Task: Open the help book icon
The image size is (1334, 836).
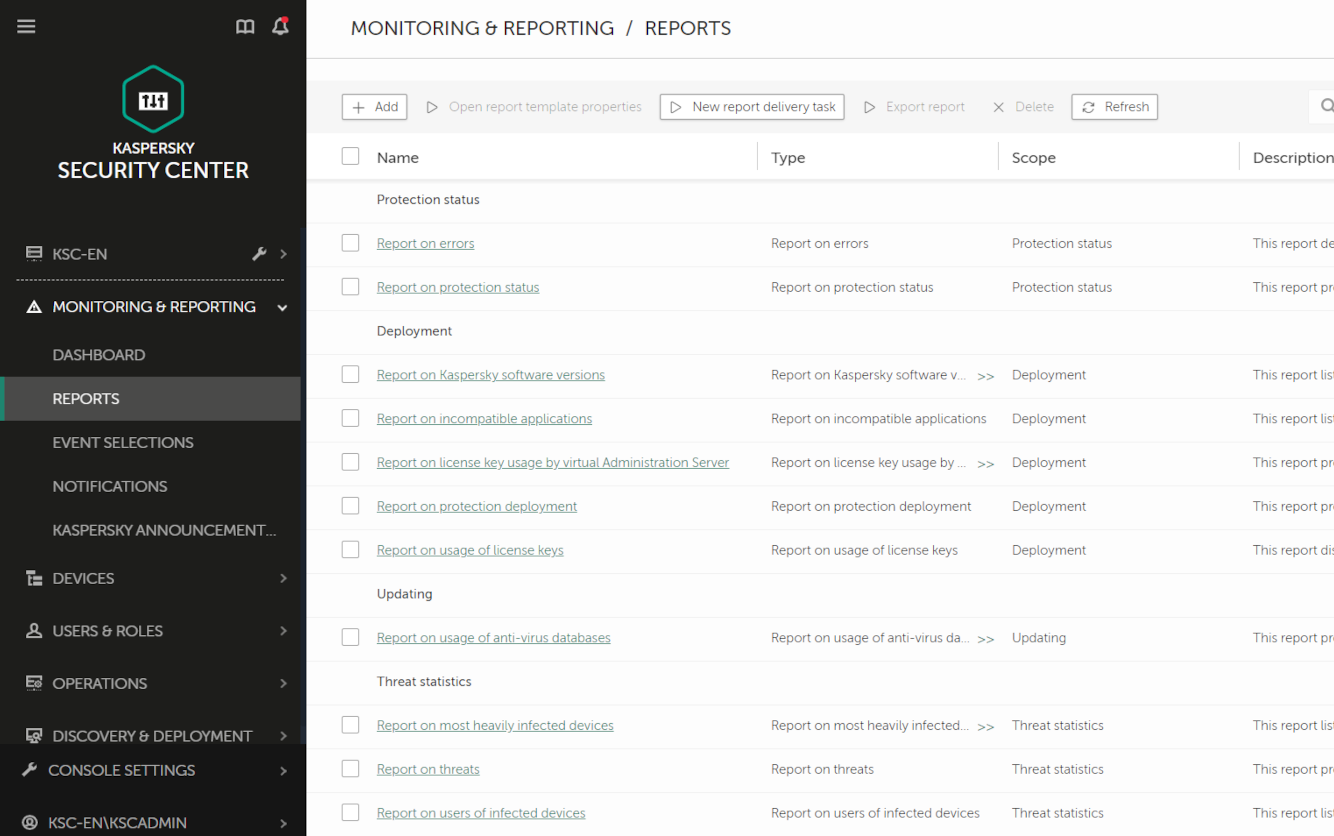Action: click(x=245, y=27)
